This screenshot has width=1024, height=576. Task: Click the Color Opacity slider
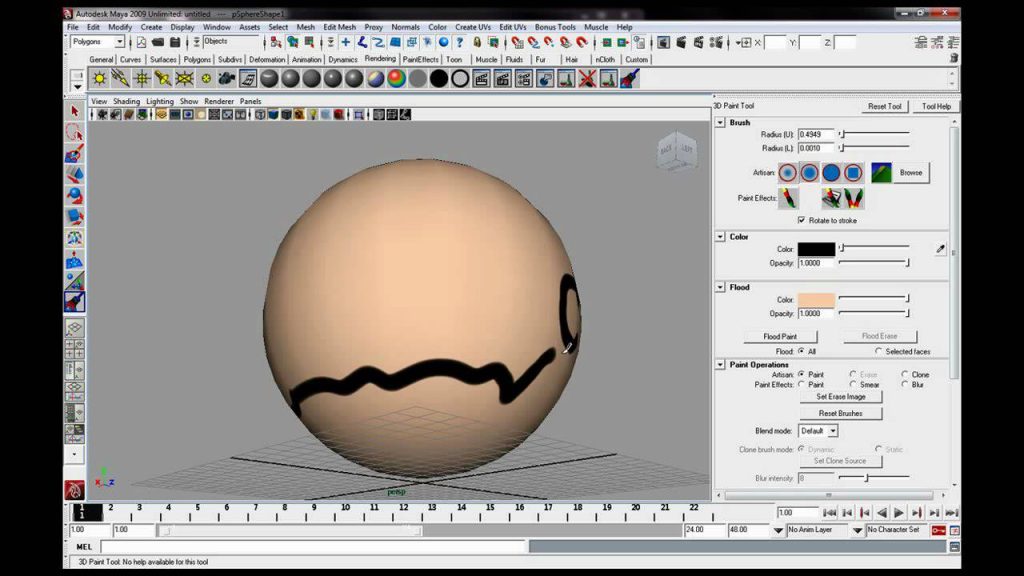point(874,263)
